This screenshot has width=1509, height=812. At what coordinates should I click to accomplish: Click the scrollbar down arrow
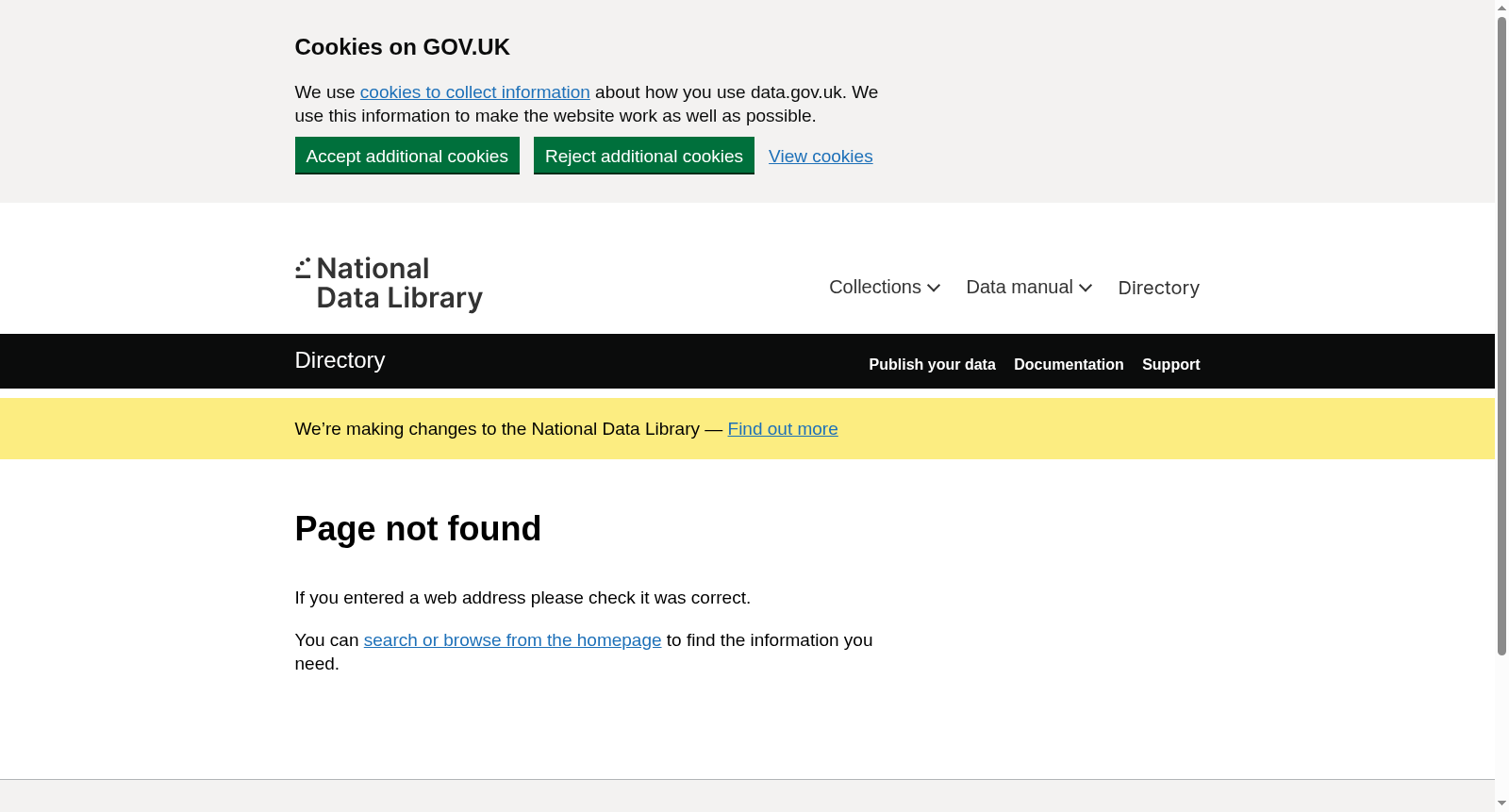click(1501, 804)
